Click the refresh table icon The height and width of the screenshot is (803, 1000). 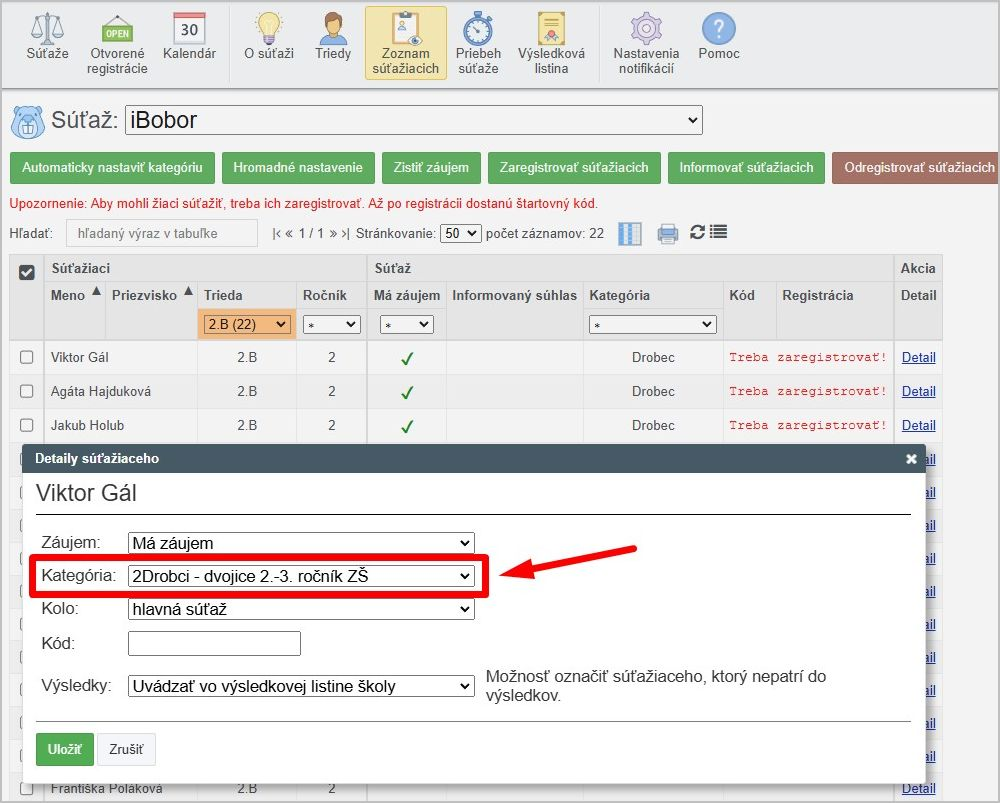697,232
